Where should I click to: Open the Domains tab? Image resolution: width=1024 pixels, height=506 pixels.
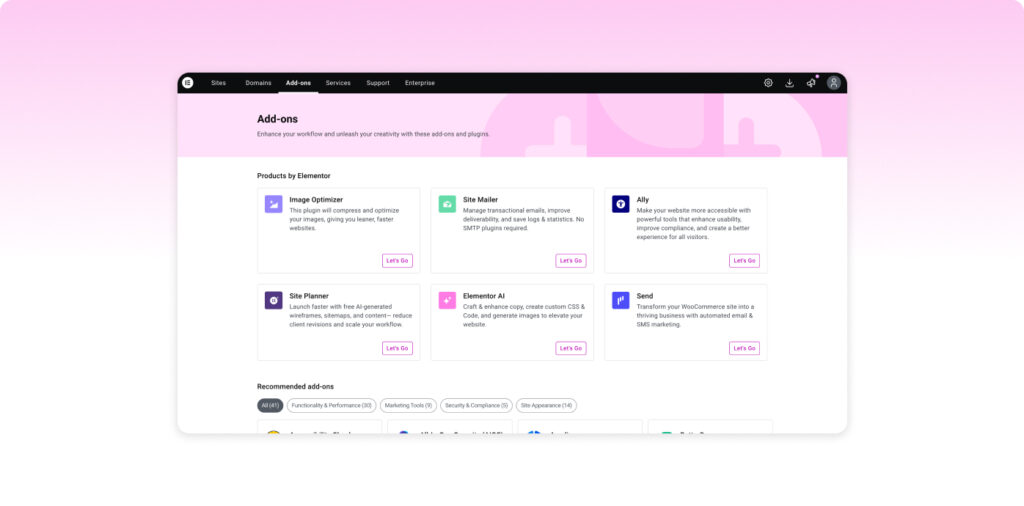258,83
